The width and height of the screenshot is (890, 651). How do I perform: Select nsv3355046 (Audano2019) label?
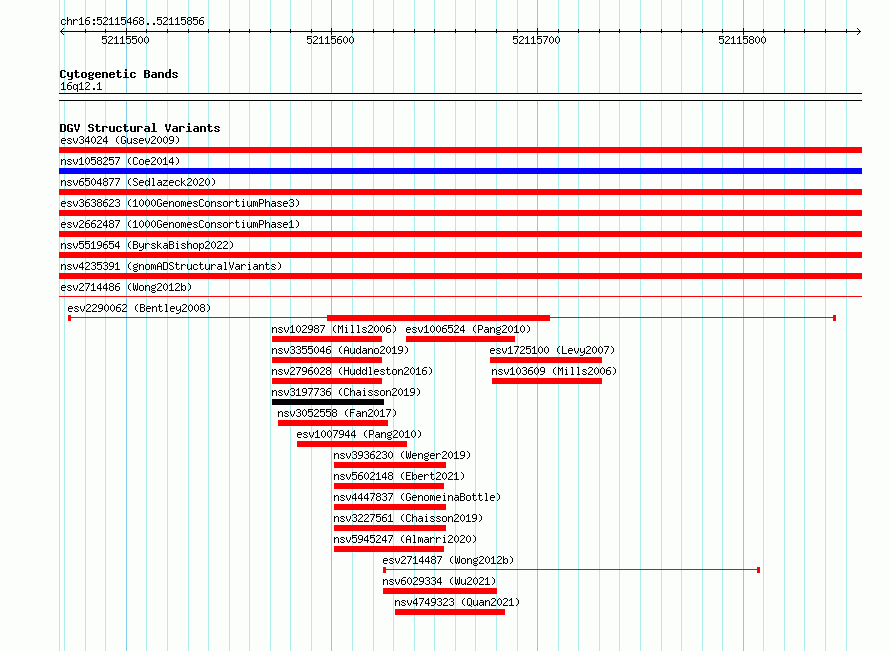point(340,350)
